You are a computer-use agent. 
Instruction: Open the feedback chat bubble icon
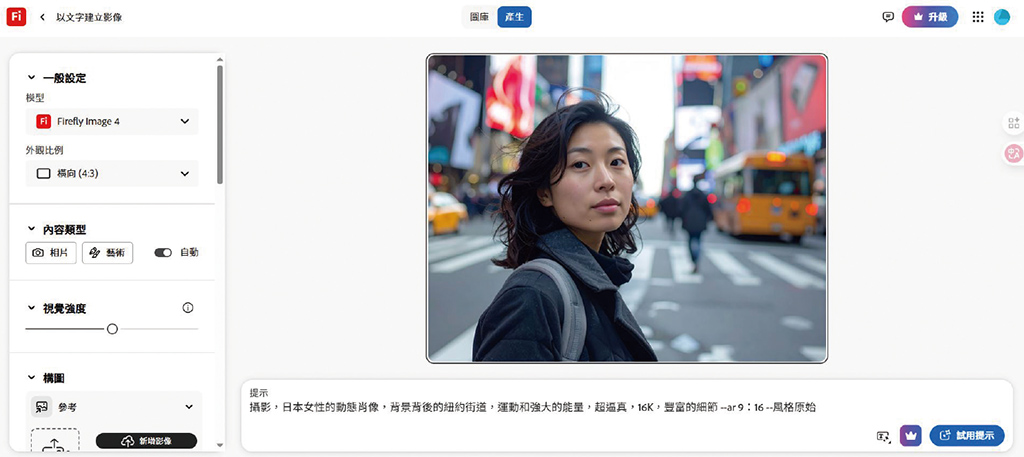point(887,17)
